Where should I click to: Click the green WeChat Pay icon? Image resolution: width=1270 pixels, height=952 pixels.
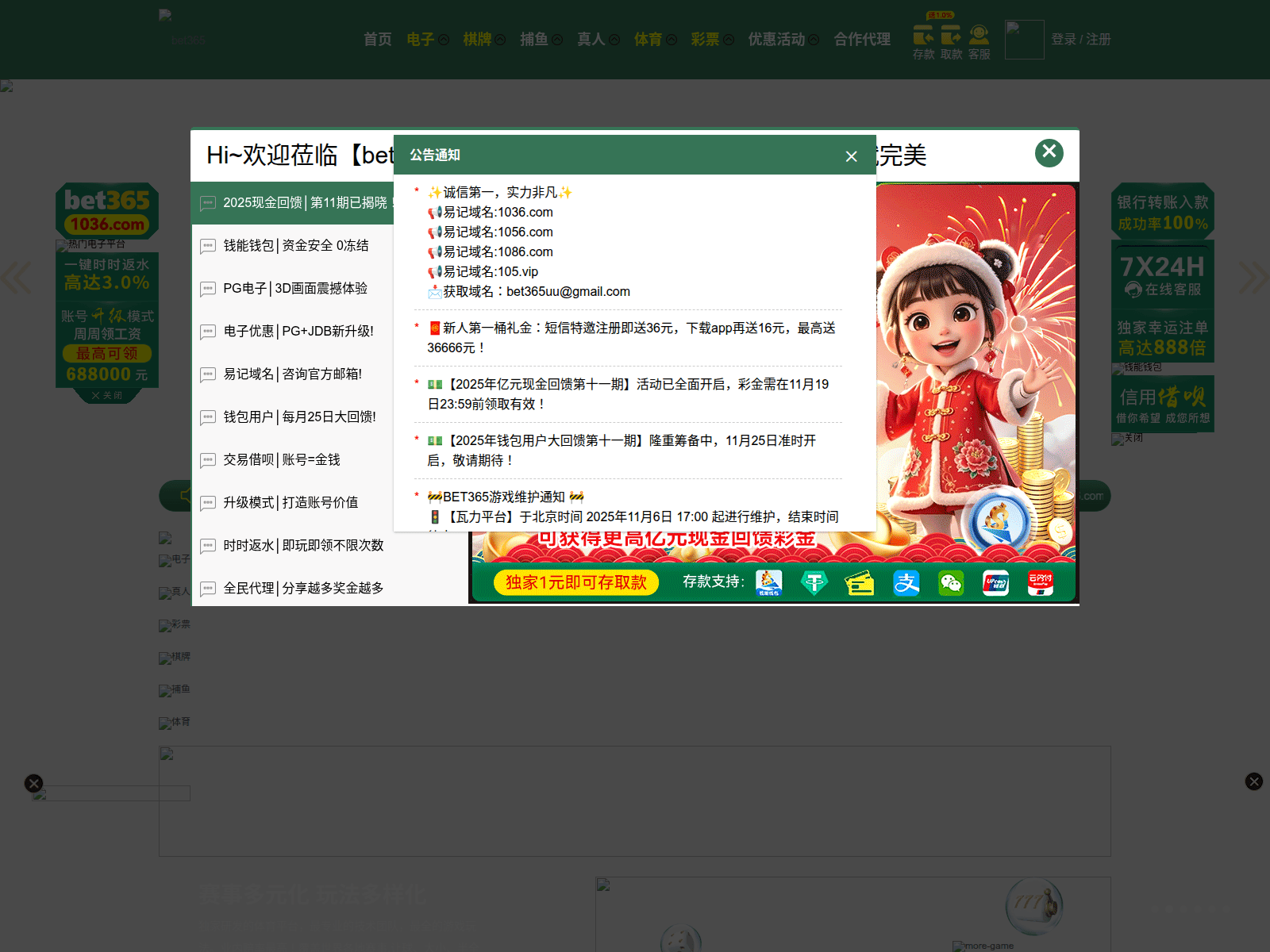pos(951,583)
